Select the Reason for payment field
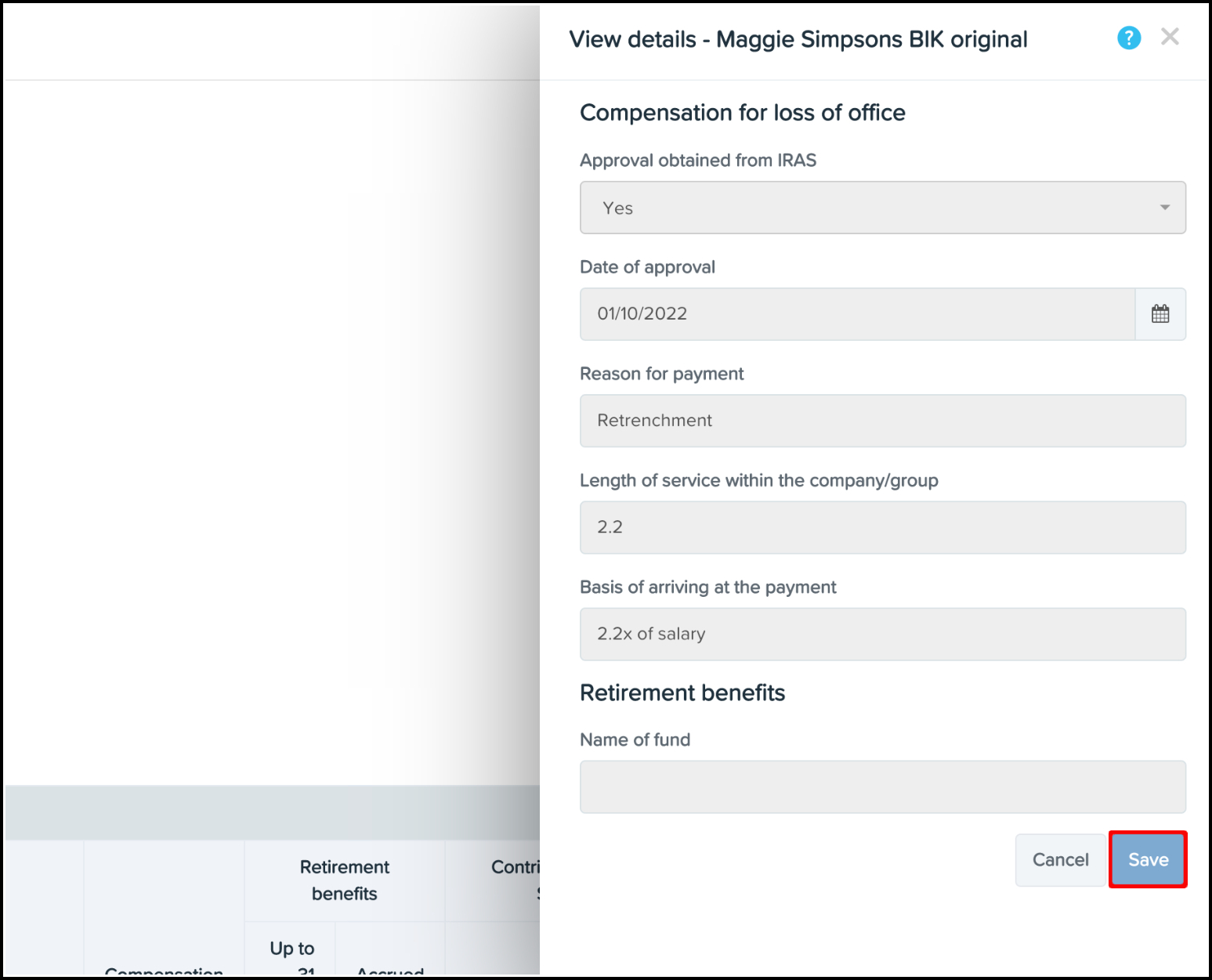The width and height of the screenshot is (1212, 980). (x=882, y=421)
